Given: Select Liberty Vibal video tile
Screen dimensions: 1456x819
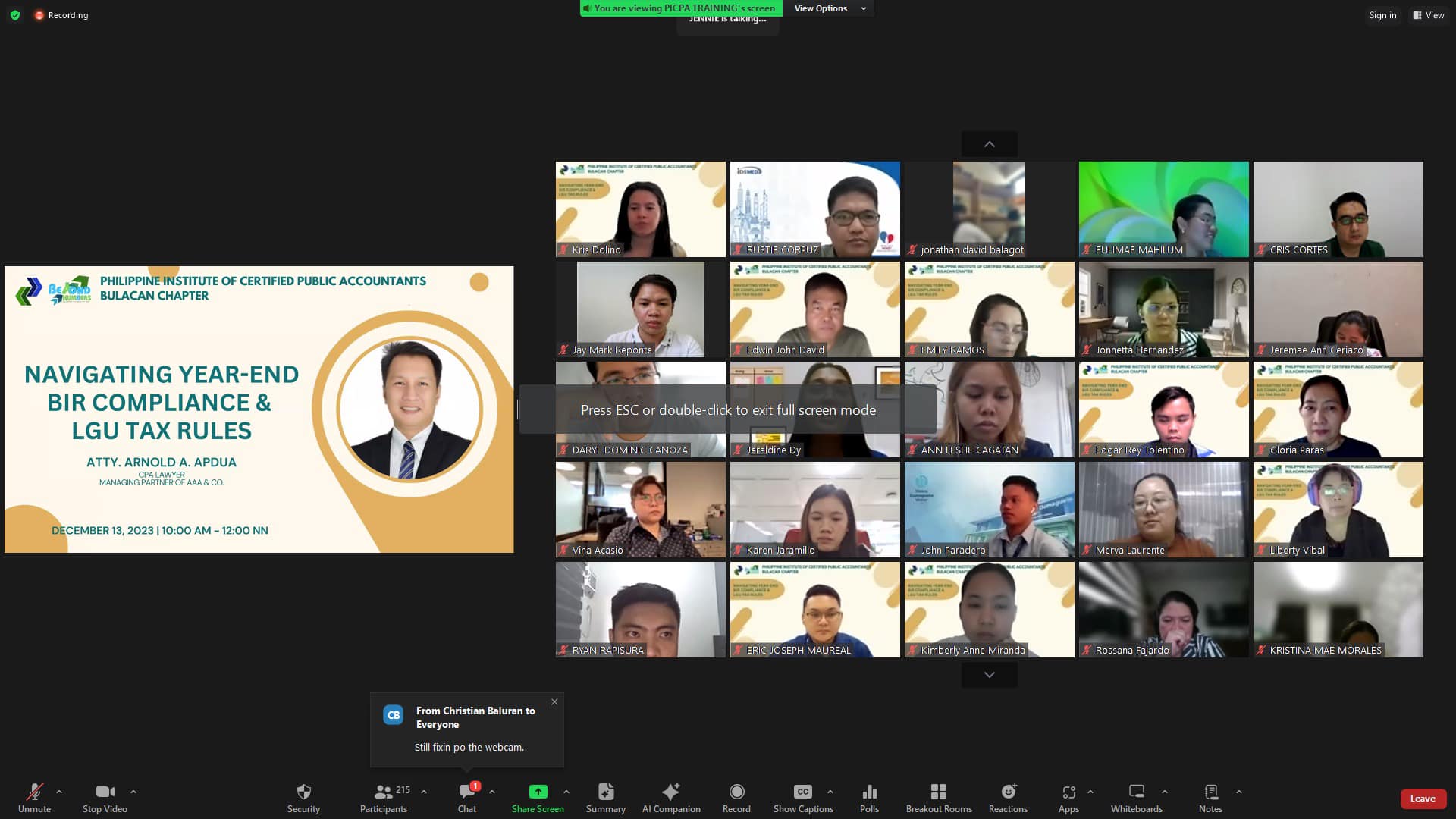Looking at the screenshot, I should [1338, 510].
